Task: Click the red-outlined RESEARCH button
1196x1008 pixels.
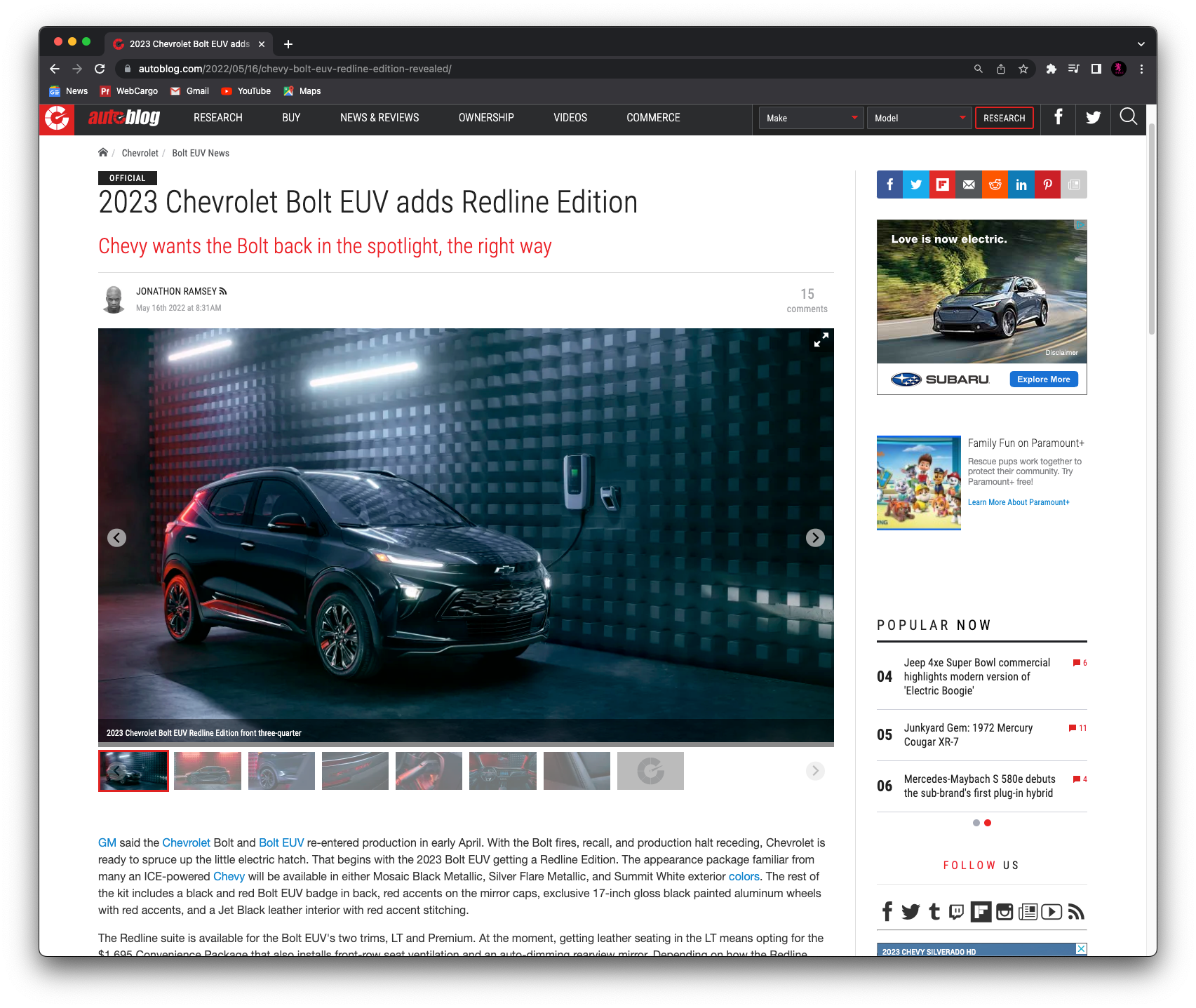Action: point(1004,118)
